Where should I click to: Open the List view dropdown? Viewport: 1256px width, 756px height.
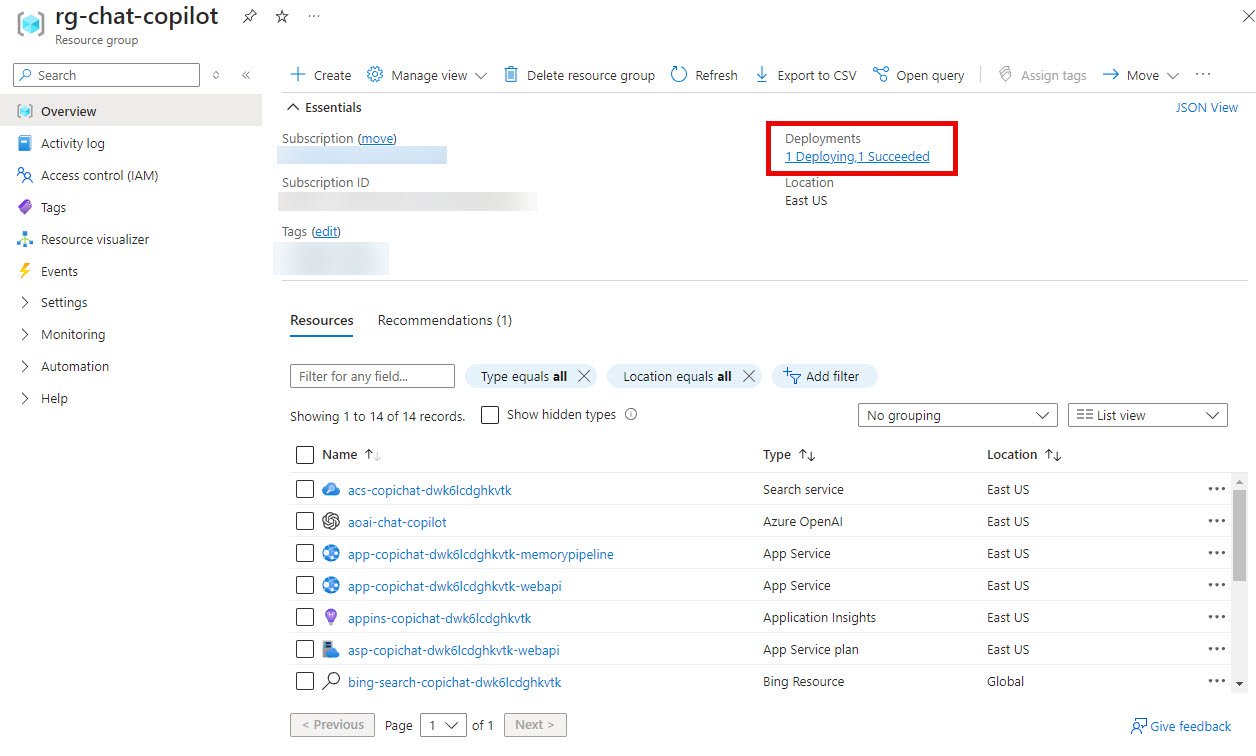pos(1148,415)
